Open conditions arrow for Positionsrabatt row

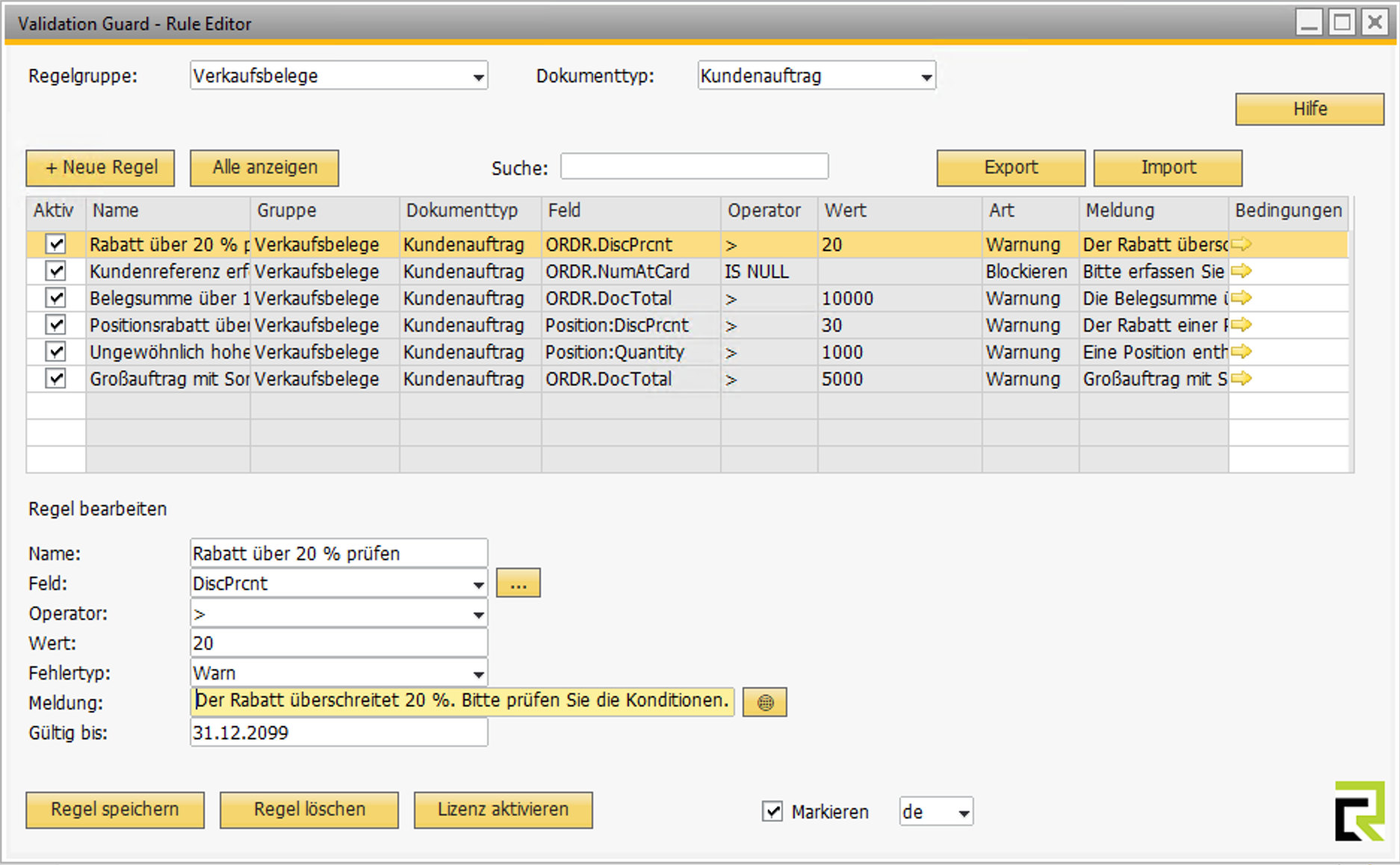(1241, 325)
